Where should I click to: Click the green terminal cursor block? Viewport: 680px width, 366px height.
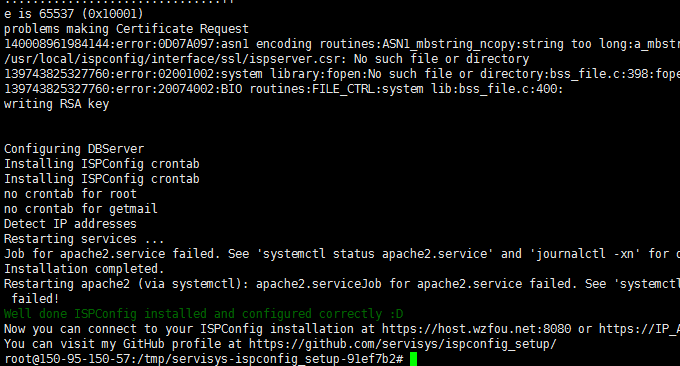click(x=413, y=359)
